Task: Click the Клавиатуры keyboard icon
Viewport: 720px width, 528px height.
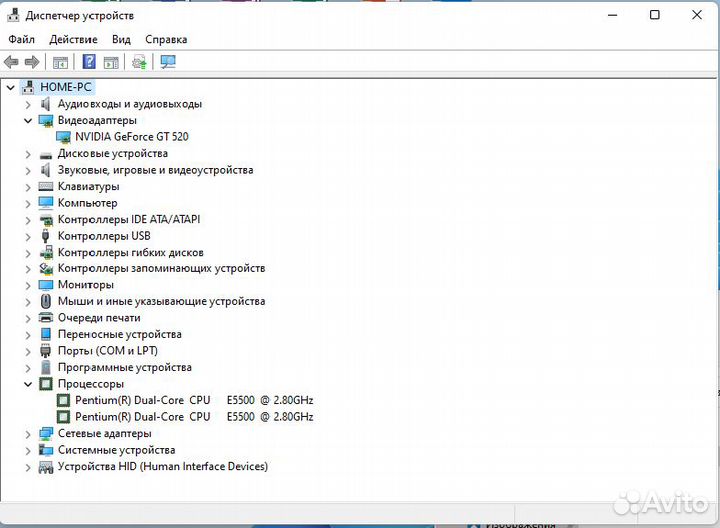Action: click(46, 186)
